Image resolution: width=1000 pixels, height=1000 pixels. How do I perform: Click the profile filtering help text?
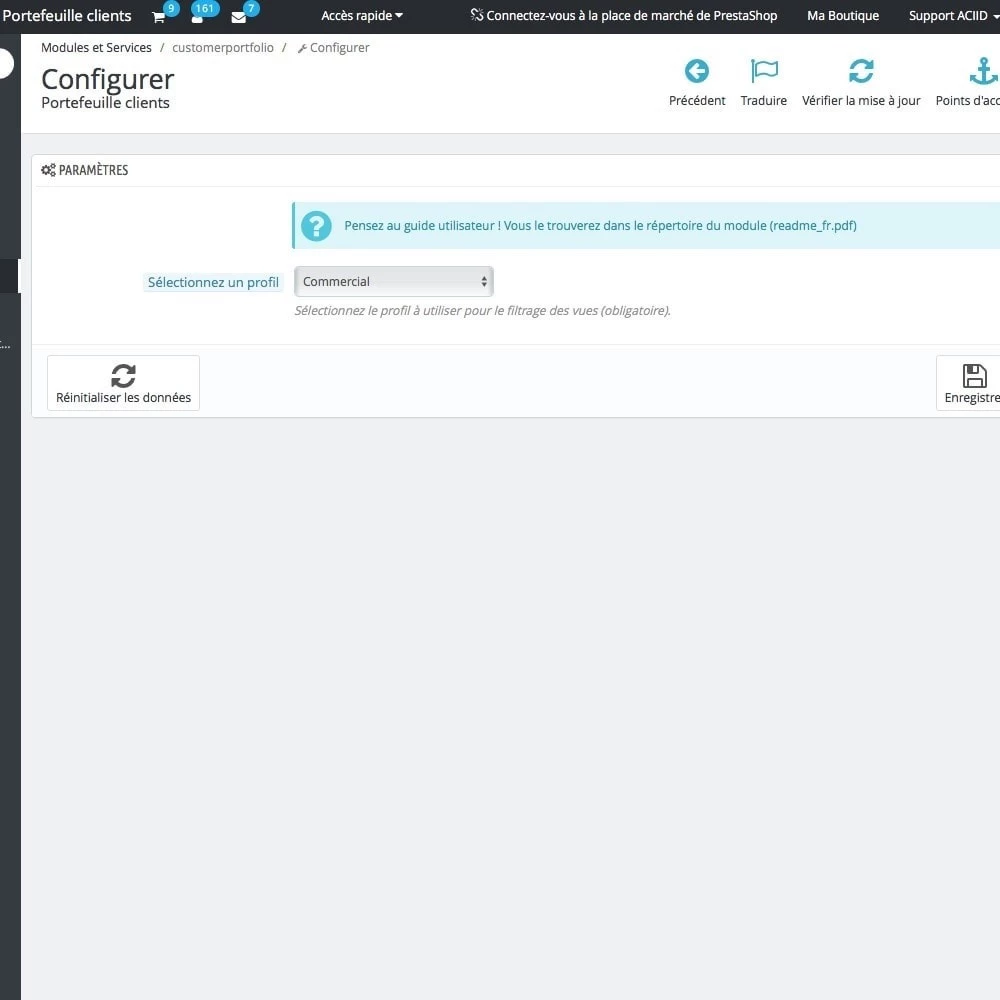pyautogui.click(x=482, y=311)
